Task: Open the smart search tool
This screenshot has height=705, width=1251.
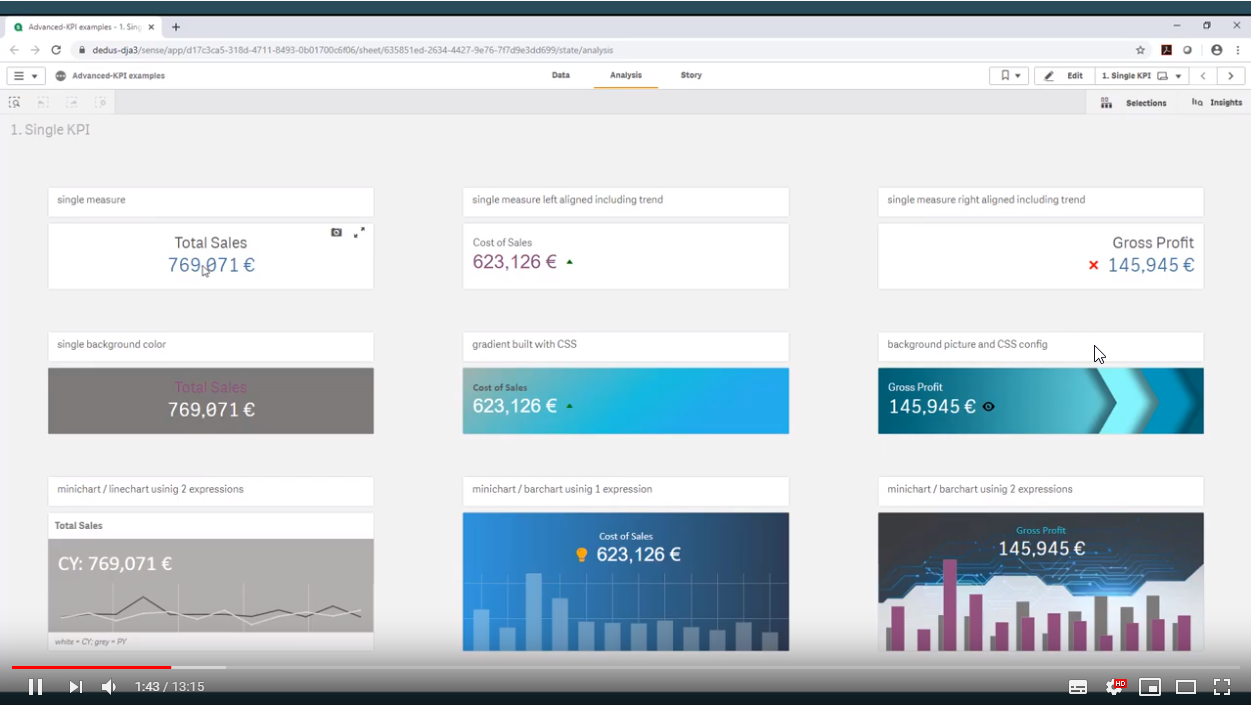Action: point(14,102)
